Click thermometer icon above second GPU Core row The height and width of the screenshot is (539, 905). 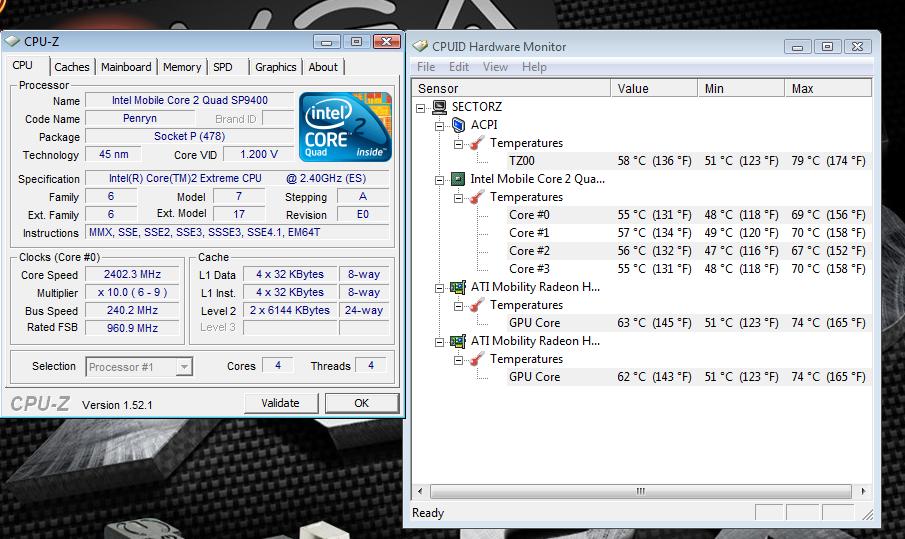(x=477, y=360)
